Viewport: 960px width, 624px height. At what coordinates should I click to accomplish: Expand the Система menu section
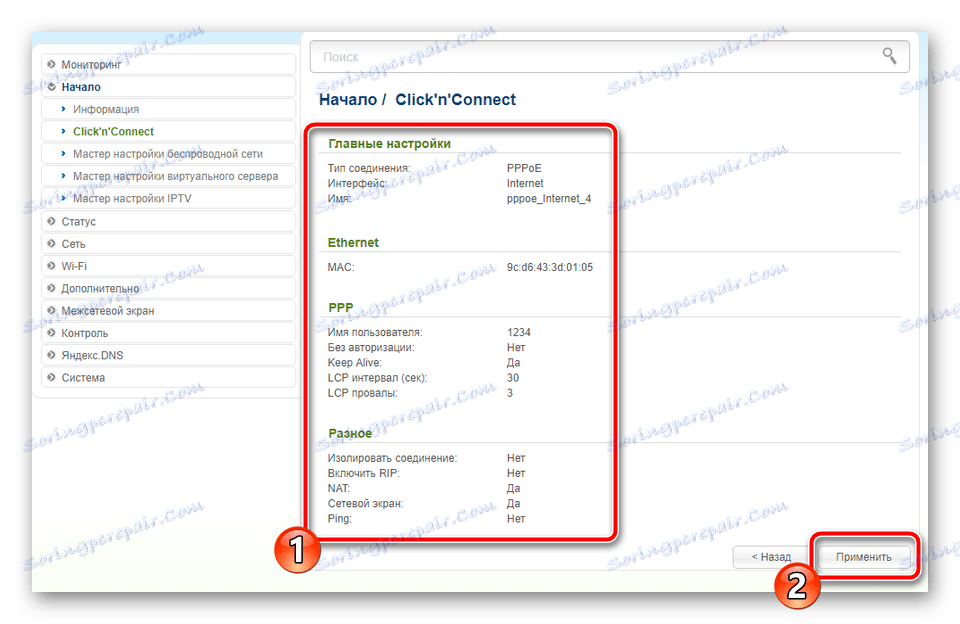point(168,378)
